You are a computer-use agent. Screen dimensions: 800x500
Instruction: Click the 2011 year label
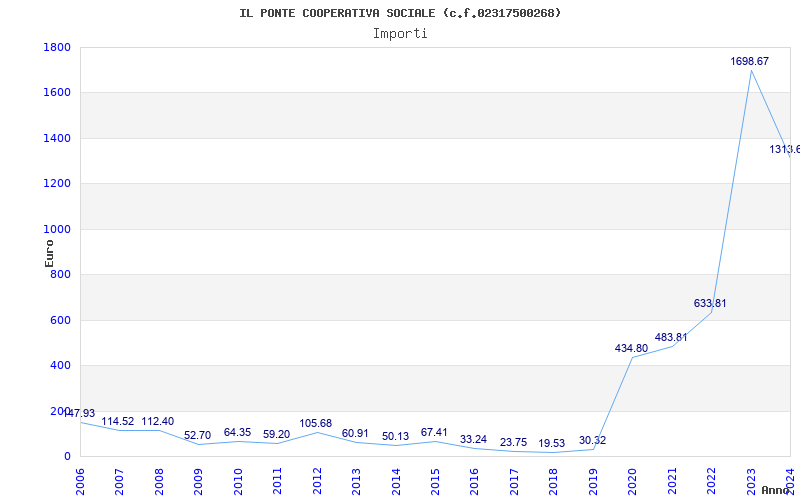[x=277, y=481]
